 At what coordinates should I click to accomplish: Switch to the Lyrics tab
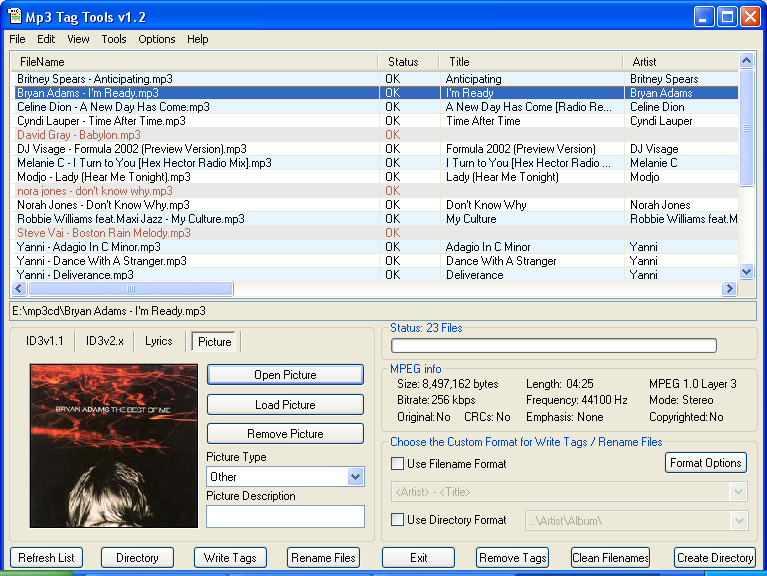pos(158,341)
